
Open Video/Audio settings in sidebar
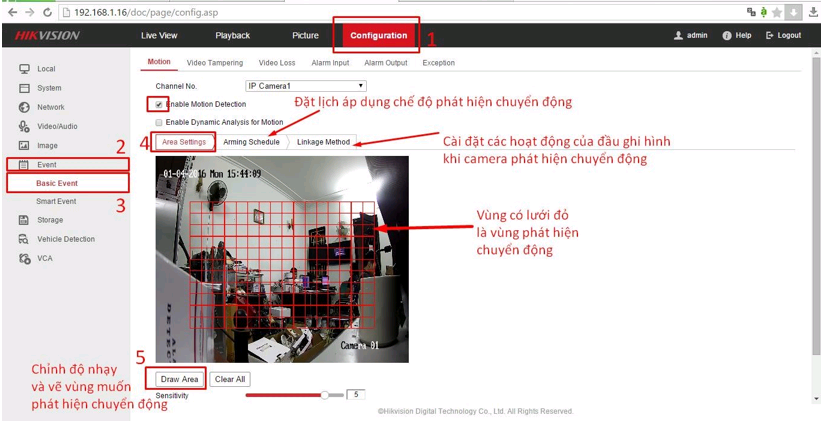coord(56,126)
